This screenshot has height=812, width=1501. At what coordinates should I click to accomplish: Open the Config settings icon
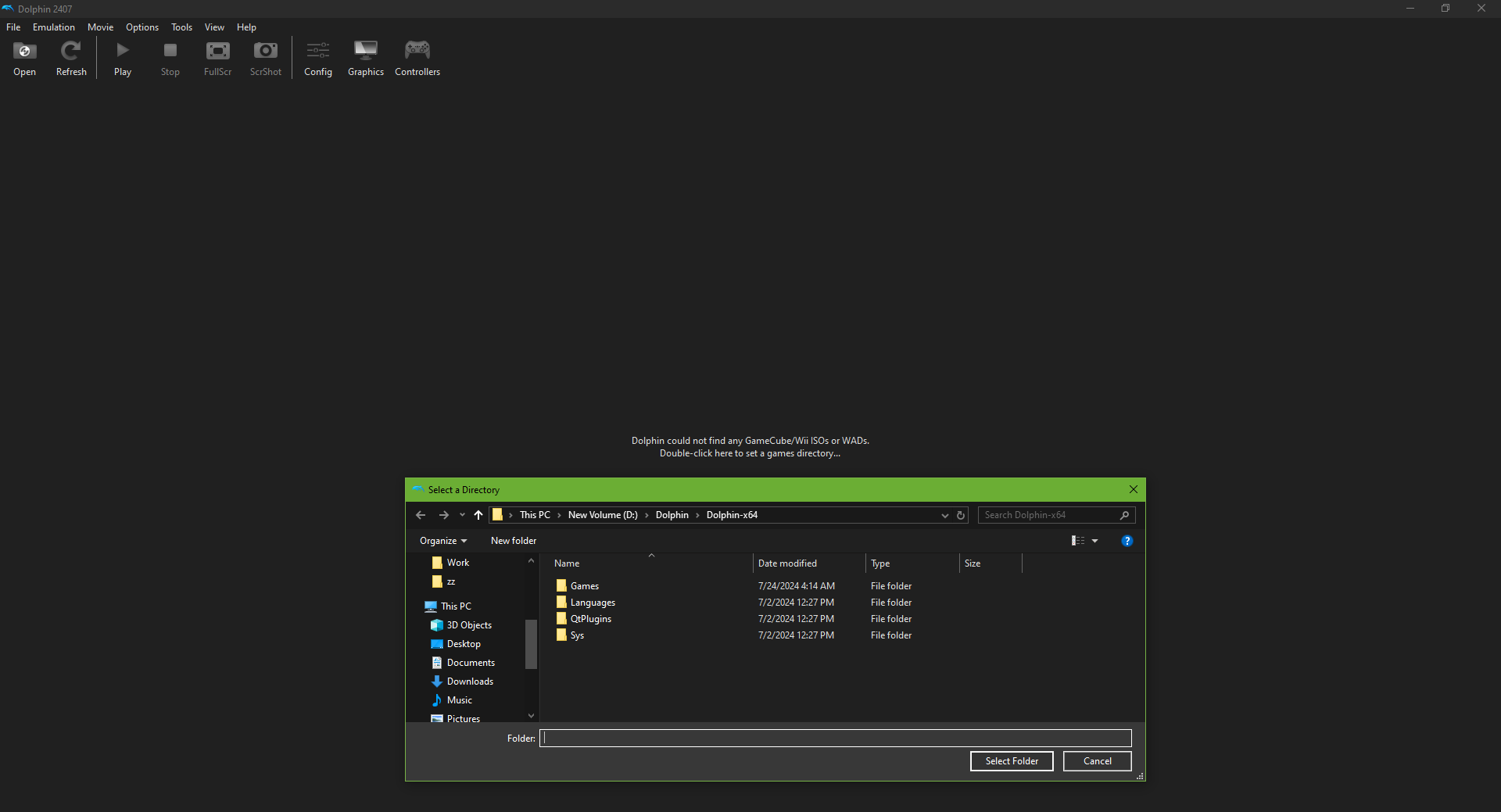coord(317,59)
